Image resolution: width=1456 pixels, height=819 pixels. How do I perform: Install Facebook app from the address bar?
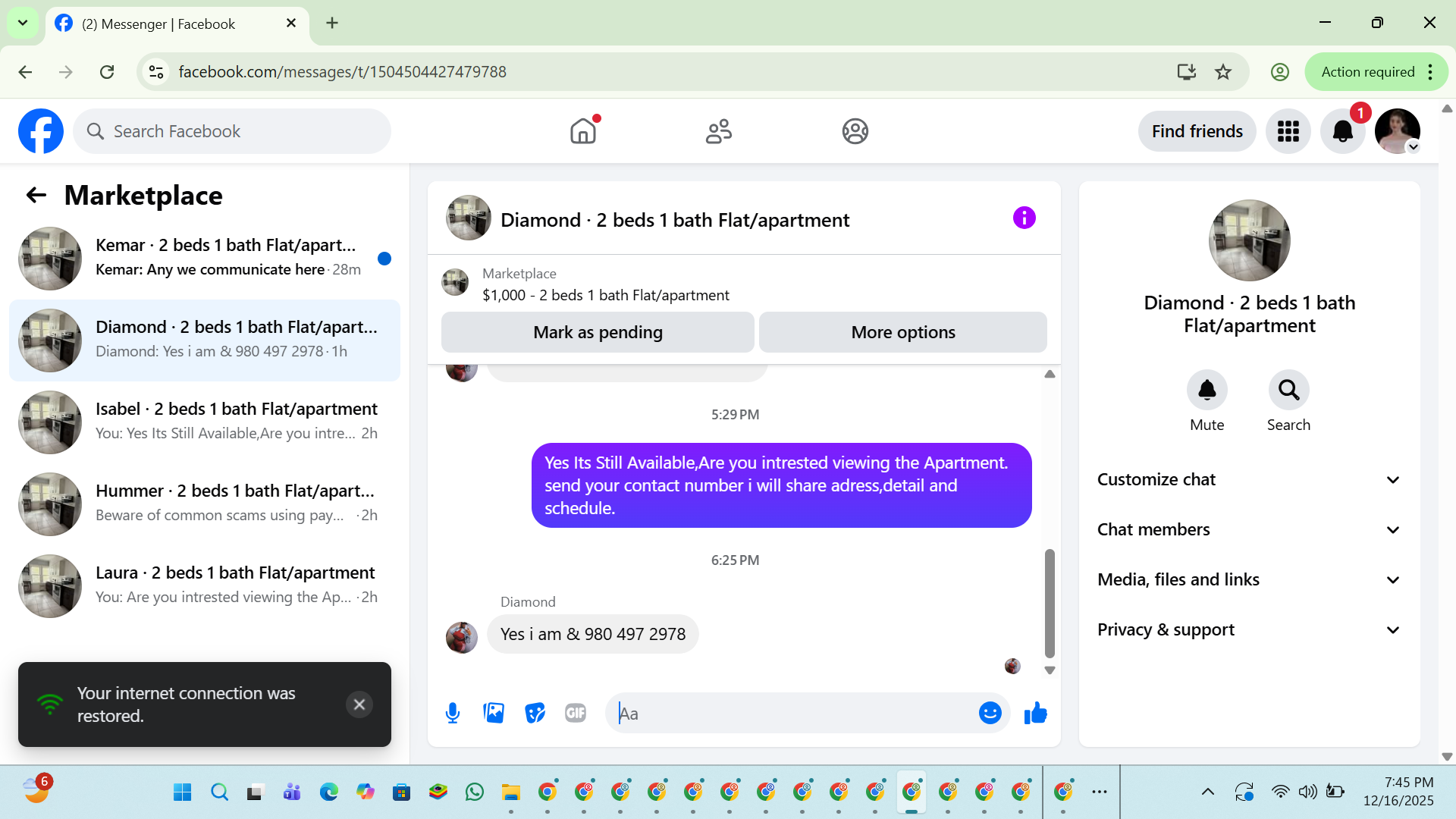pyautogui.click(x=1186, y=72)
